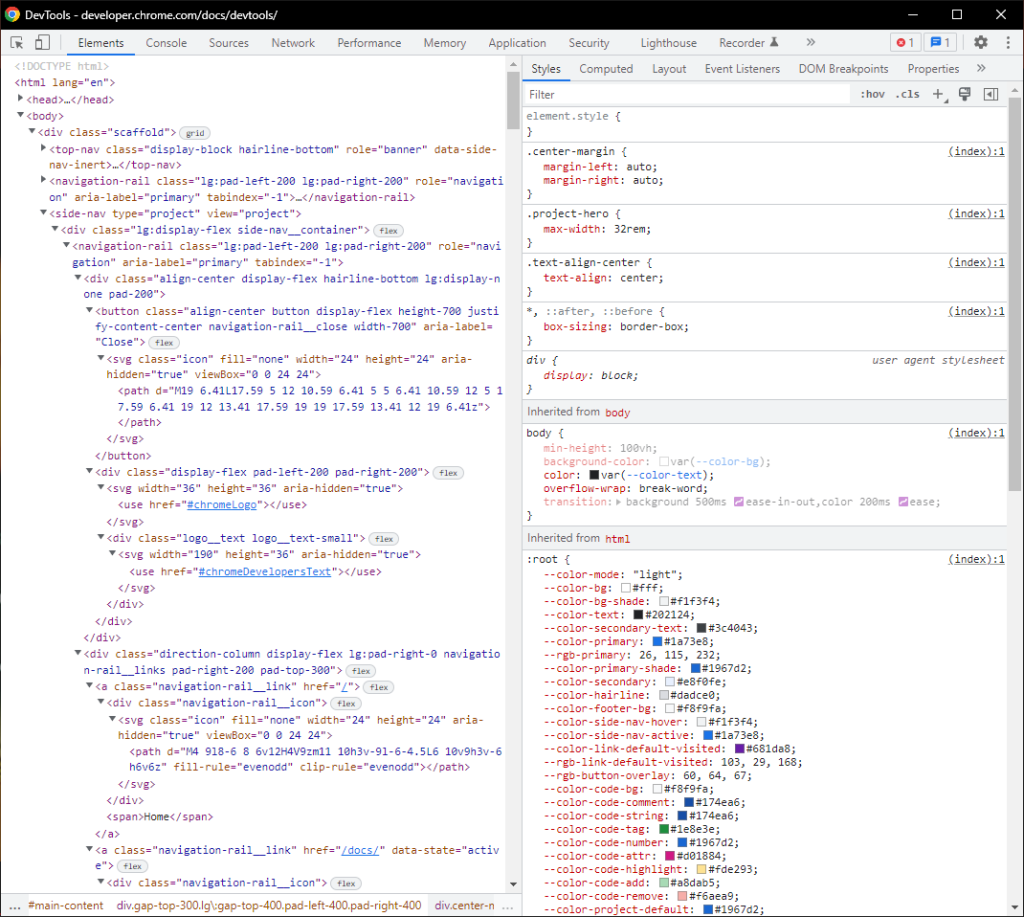Click the Elements panel vertical scrollbar thumb
This screenshot has height=917, width=1024.
tap(513, 100)
